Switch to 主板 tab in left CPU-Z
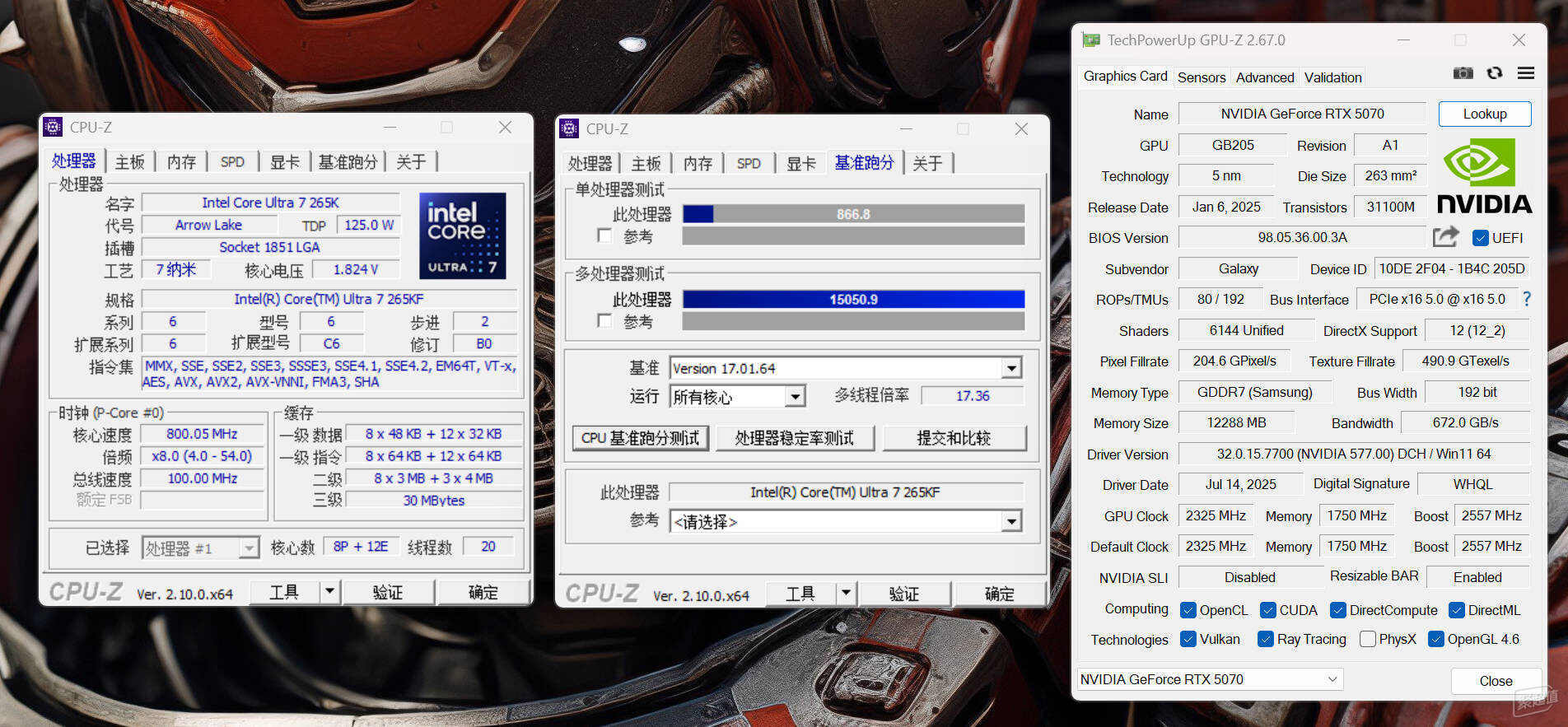This screenshot has height=727, width=1568. [x=130, y=162]
